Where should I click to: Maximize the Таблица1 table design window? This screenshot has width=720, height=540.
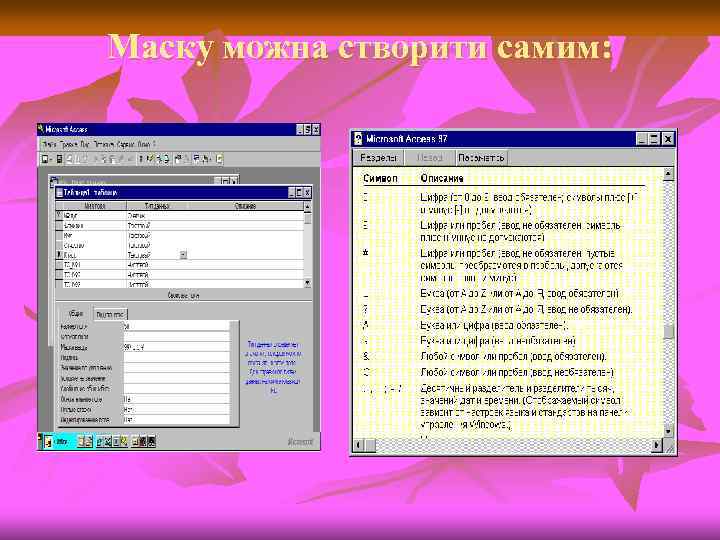click(299, 192)
